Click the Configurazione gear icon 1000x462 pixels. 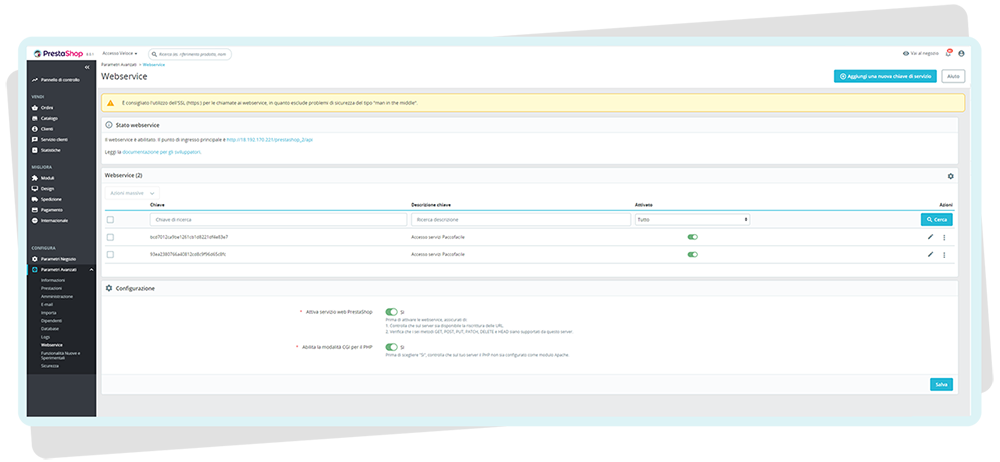pyautogui.click(x=109, y=288)
